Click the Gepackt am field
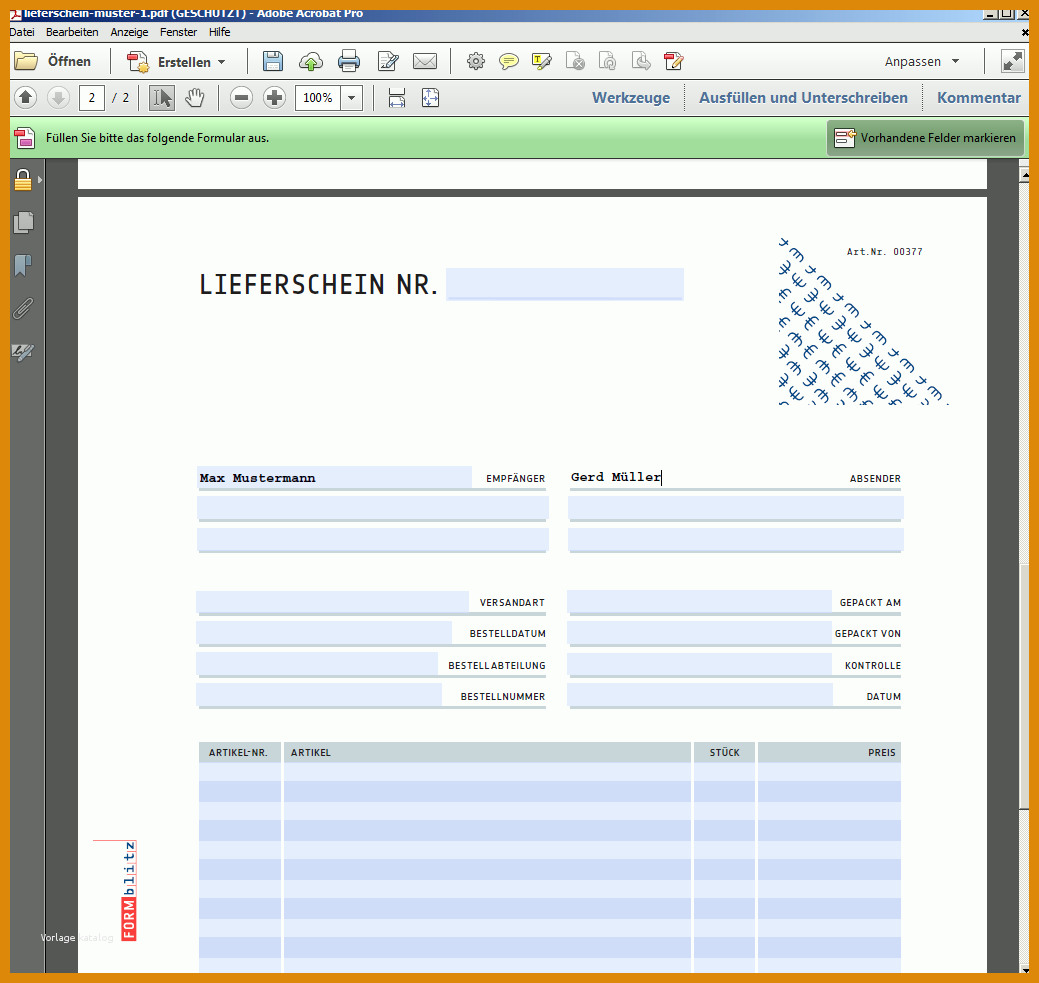Screen dimensions: 1039x983 coord(700,602)
